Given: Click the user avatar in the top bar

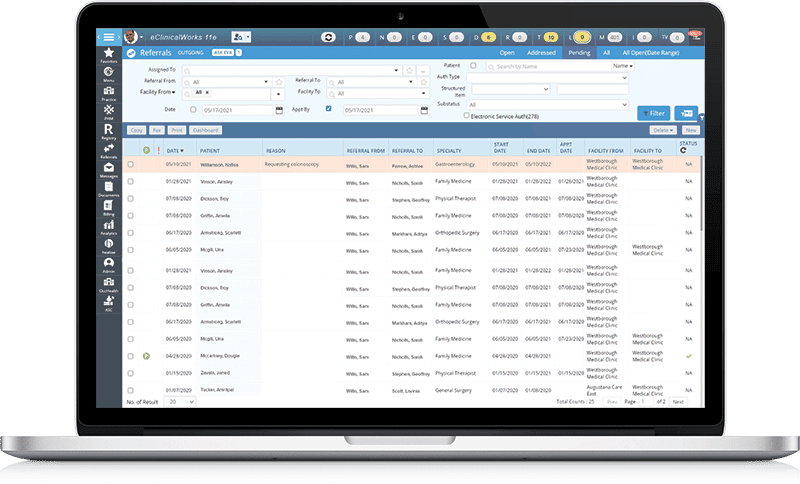Looking at the screenshot, I should tap(131, 37).
